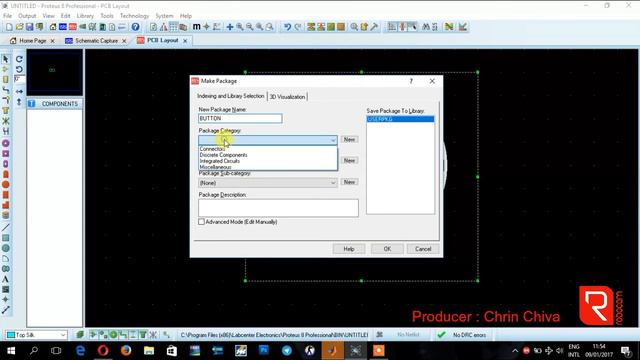Click the Rotate Anti-clockwise icon

point(19,69)
